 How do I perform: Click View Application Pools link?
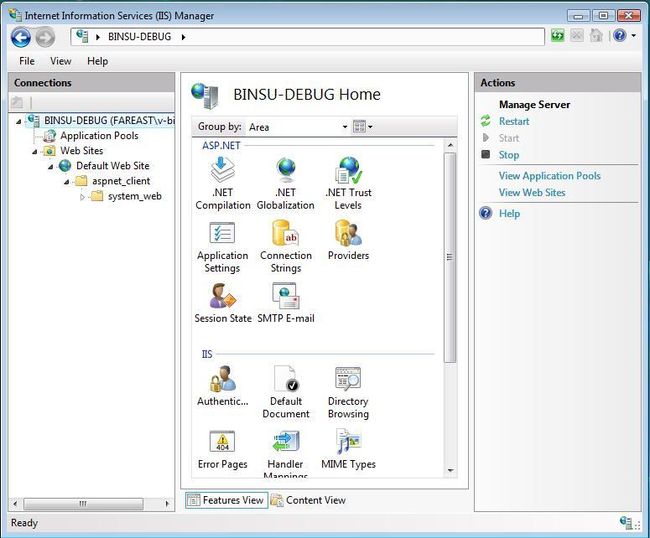(549, 176)
